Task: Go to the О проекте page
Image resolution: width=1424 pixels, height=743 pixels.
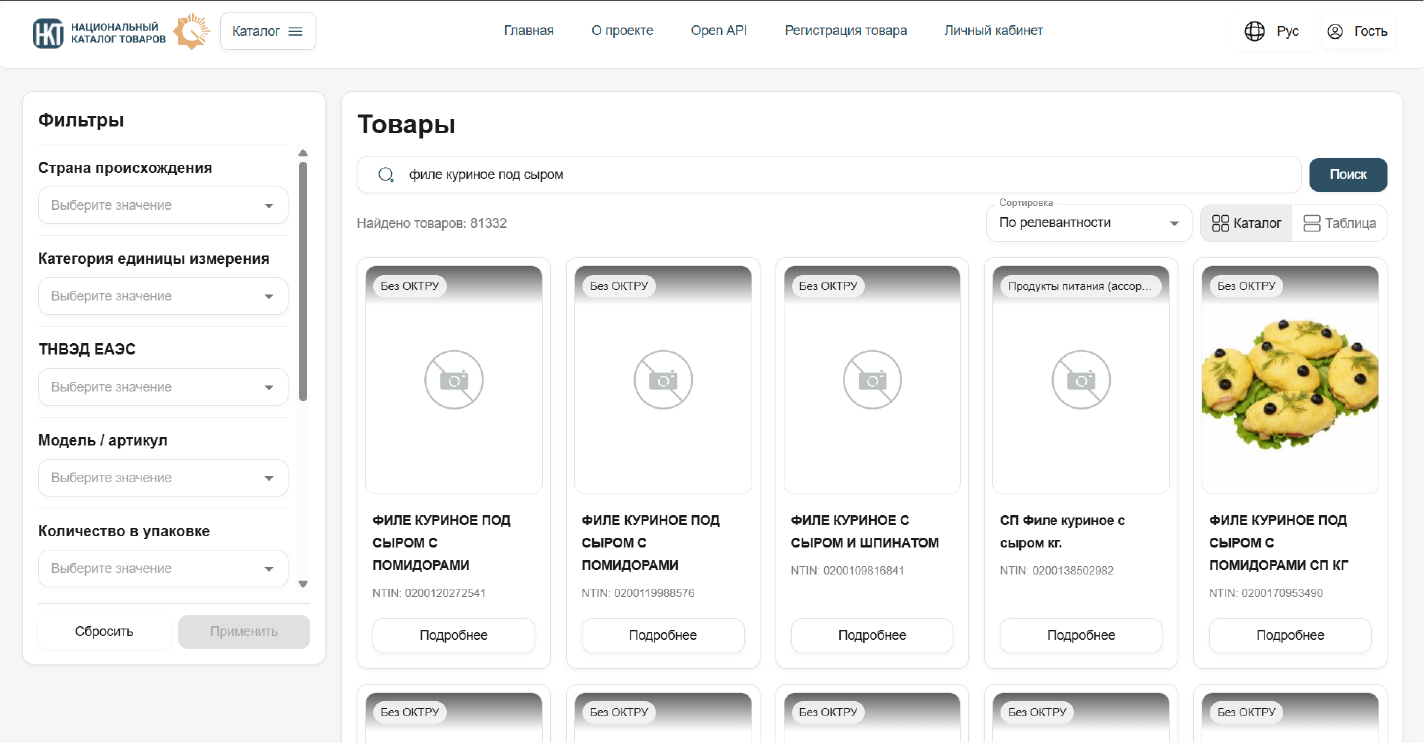Action: [622, 31]
